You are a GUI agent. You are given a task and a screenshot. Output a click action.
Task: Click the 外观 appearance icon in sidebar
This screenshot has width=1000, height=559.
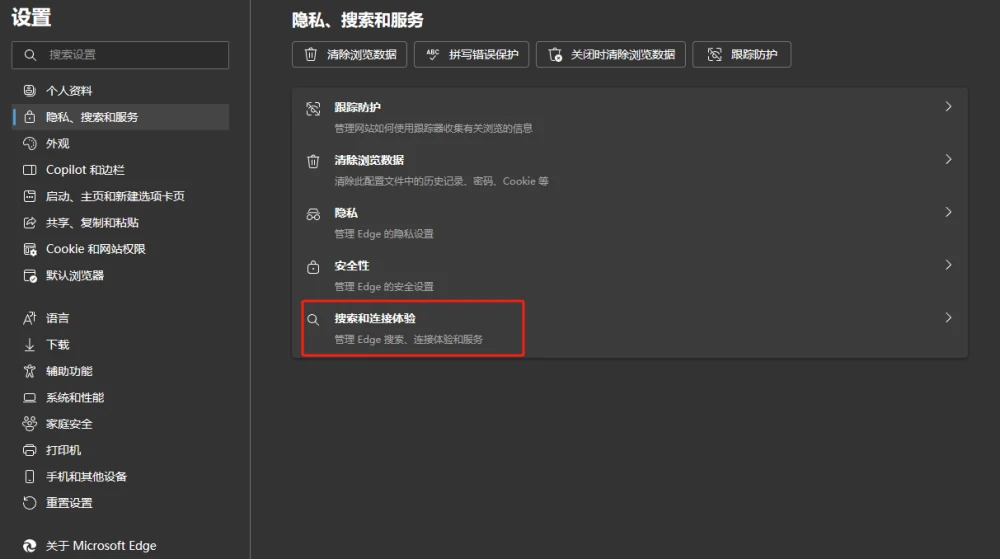29,144
